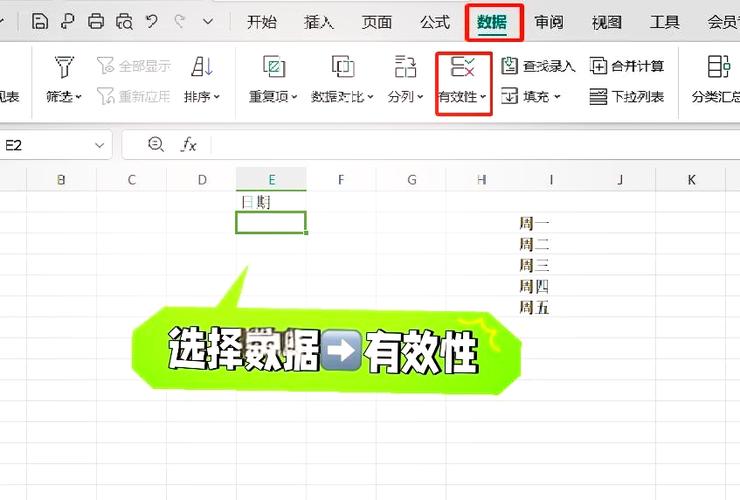
Task: Expand the 分列 dropdown arrow
Action: tap(420, 97)
